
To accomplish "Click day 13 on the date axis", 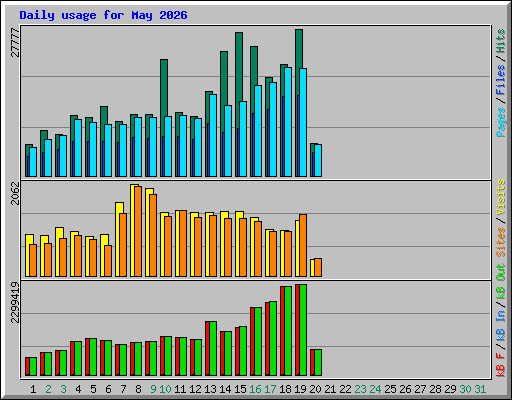I will pos(210,389).
